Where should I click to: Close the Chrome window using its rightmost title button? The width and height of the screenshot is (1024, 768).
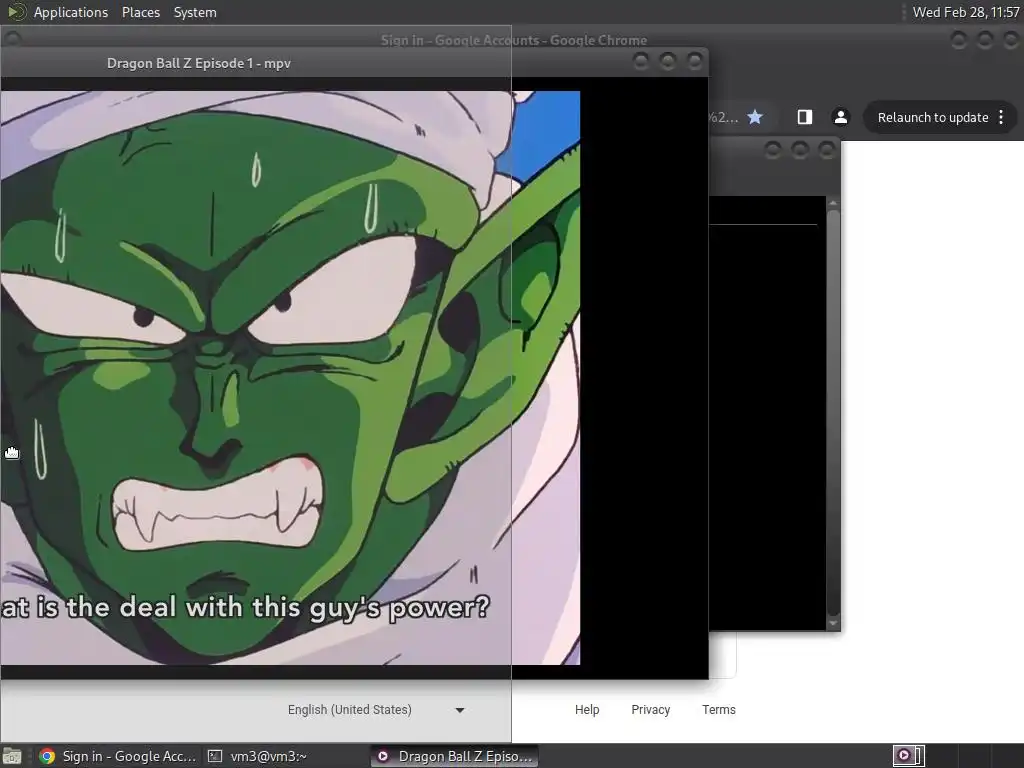tap(1011, 40)
